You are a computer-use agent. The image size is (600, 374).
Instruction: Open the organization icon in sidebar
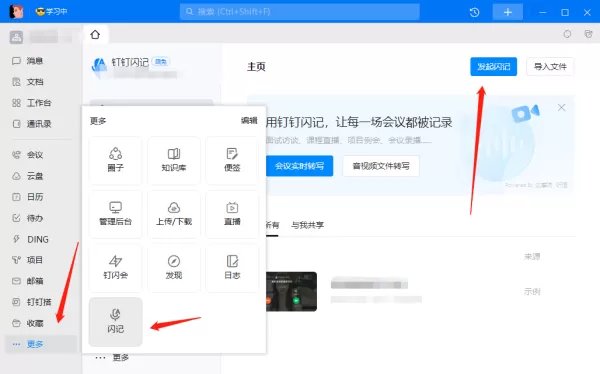pos(16,37)
